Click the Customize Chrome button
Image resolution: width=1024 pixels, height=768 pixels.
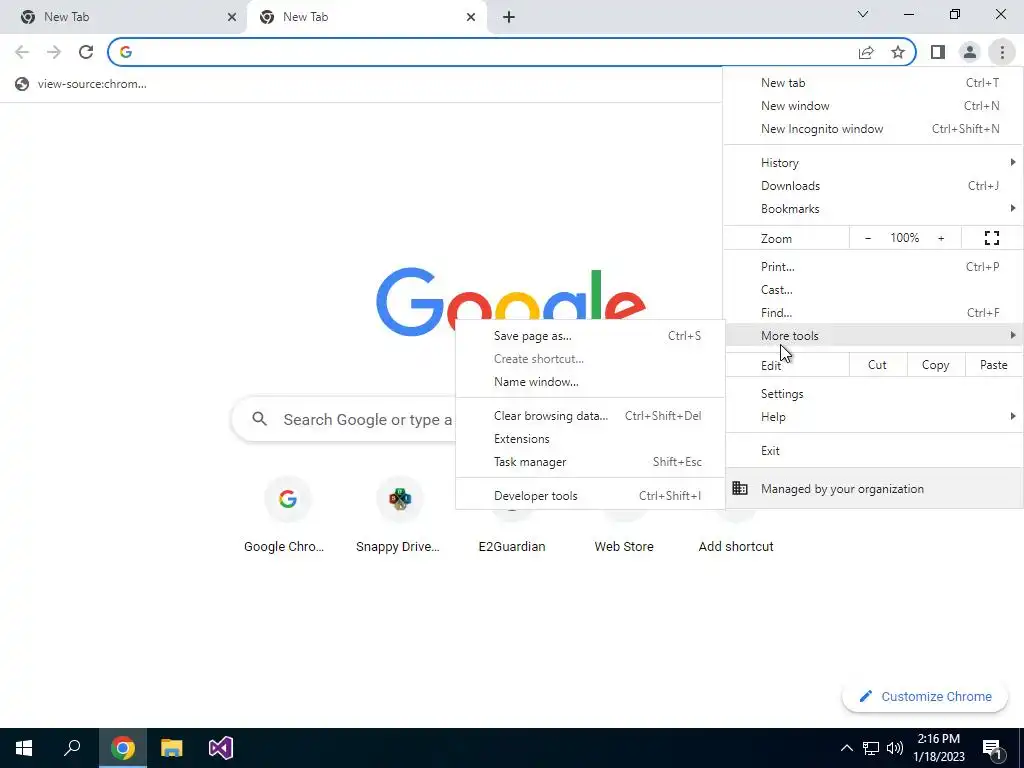925,696
